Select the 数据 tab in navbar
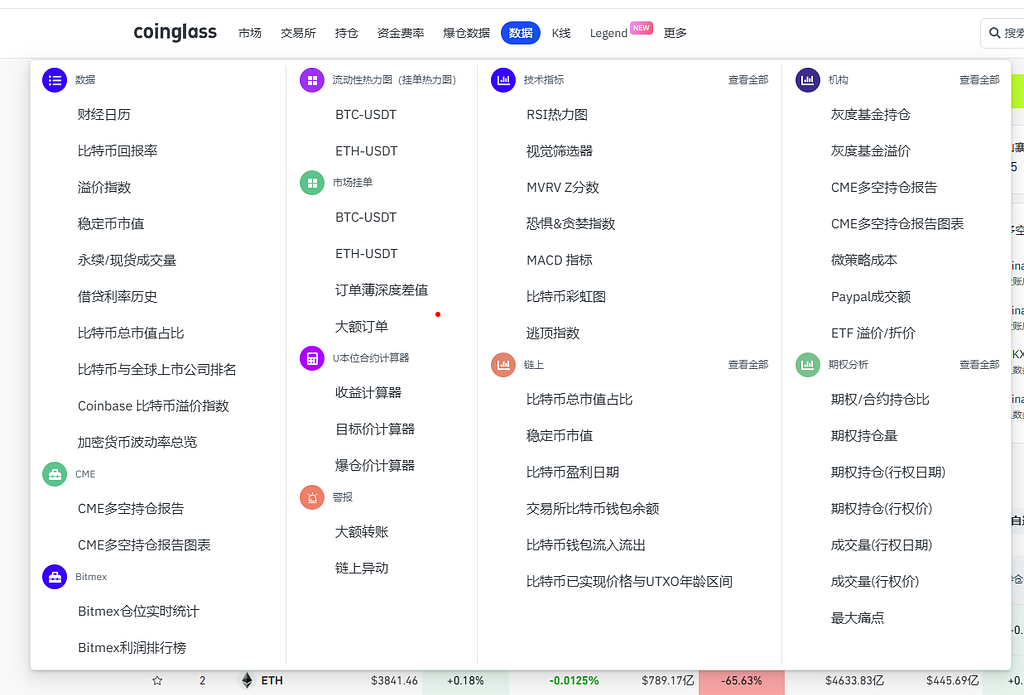This screenshot has width=1024, height=695. (520, 33)
